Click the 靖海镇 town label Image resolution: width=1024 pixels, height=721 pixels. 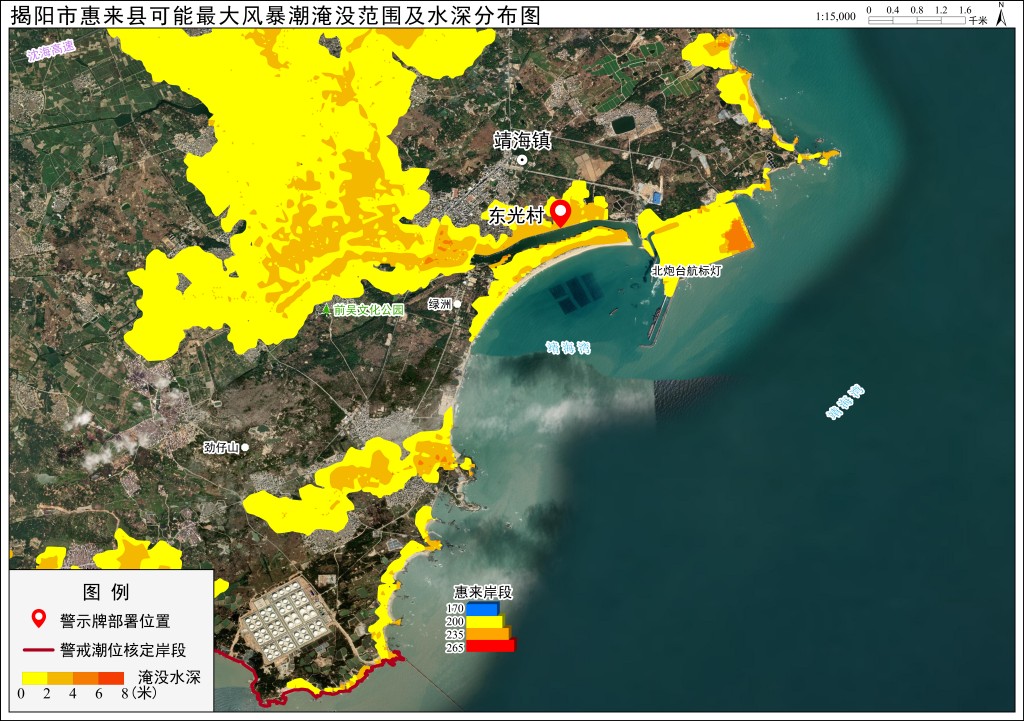pos(522,140)
